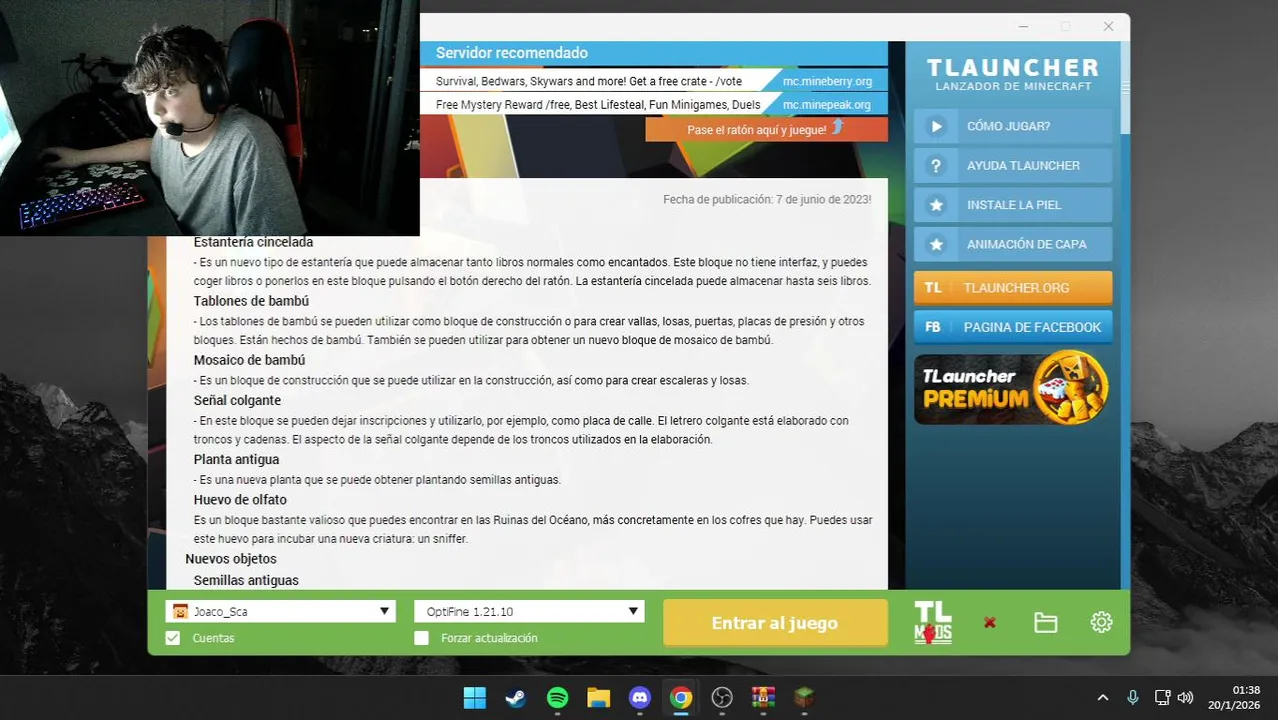This screenshot has height=720, width=1278.
Task: Open Ayuda TLauncher
Action: pos(1013,166)
